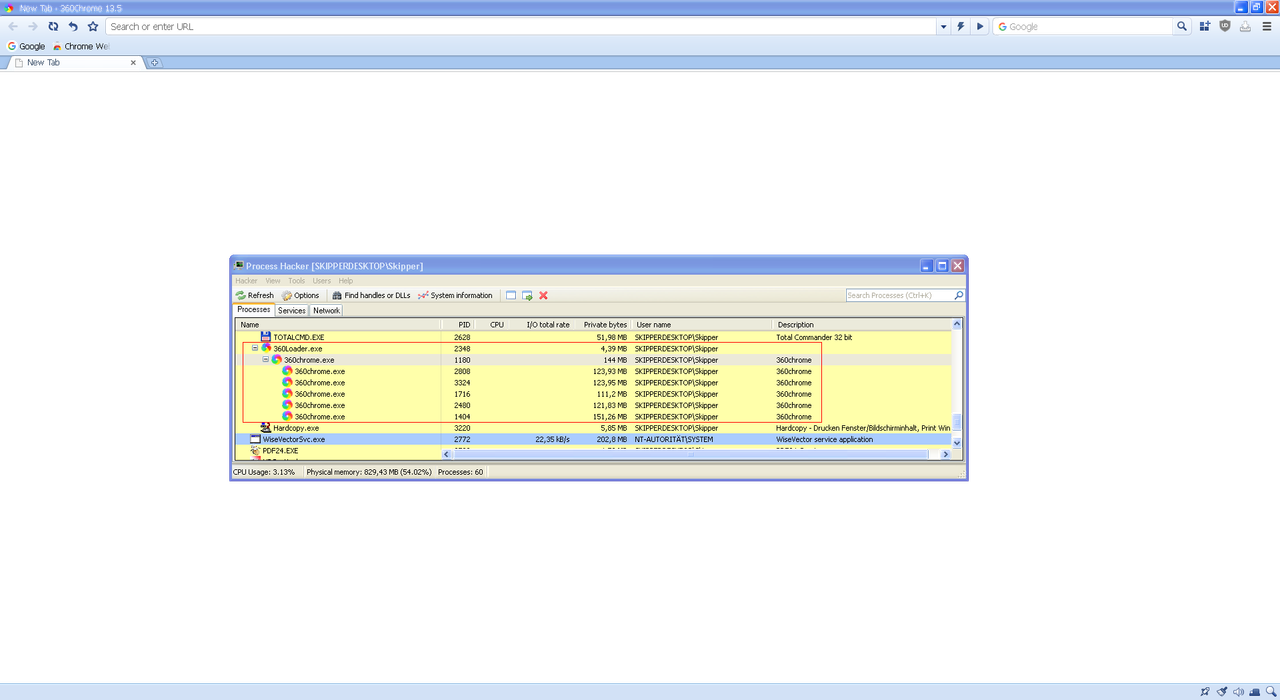The image size is (1280, 700).
Task: Focus the Search Processes field
Action: (x=899, y=296)
